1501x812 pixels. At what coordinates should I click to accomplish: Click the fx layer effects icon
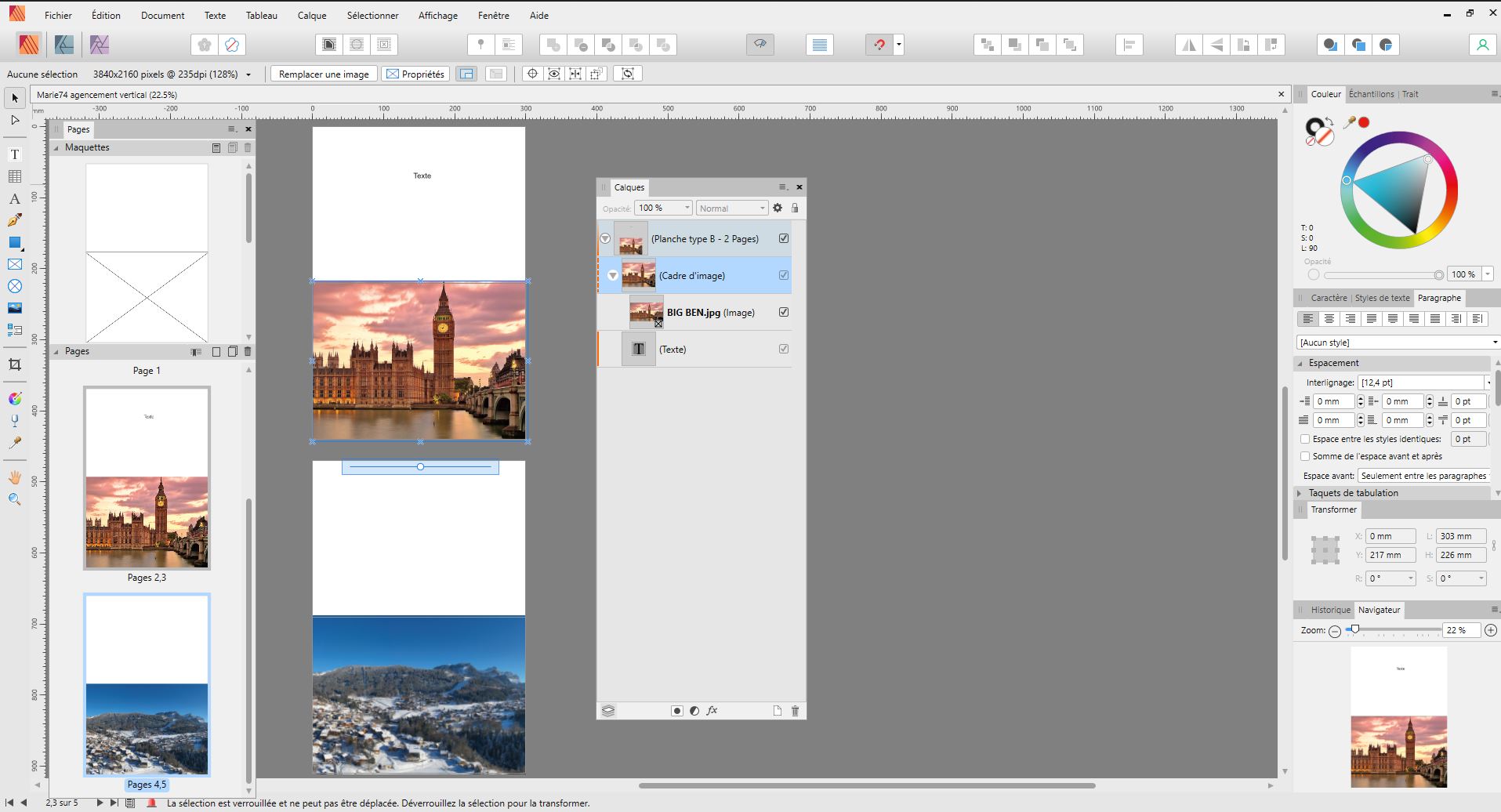(x=712, y=711)
